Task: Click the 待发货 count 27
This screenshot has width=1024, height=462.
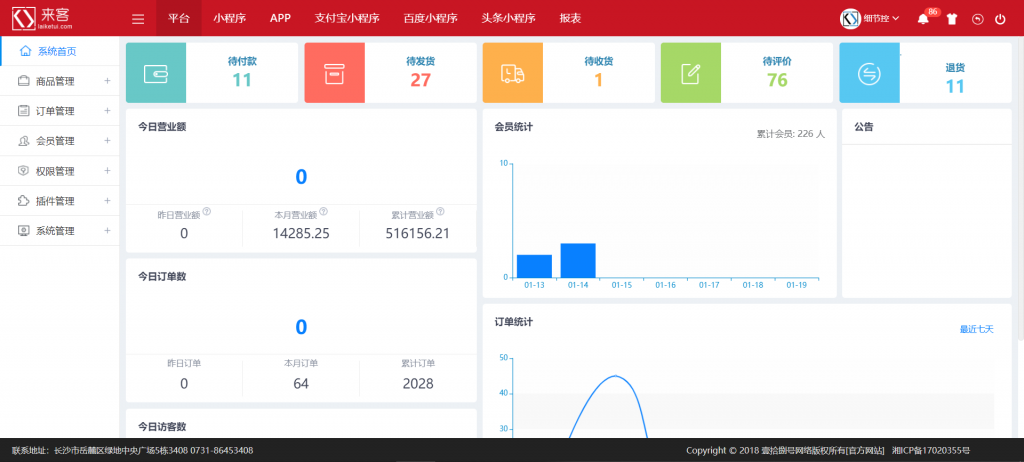Action: pos(421,80)
